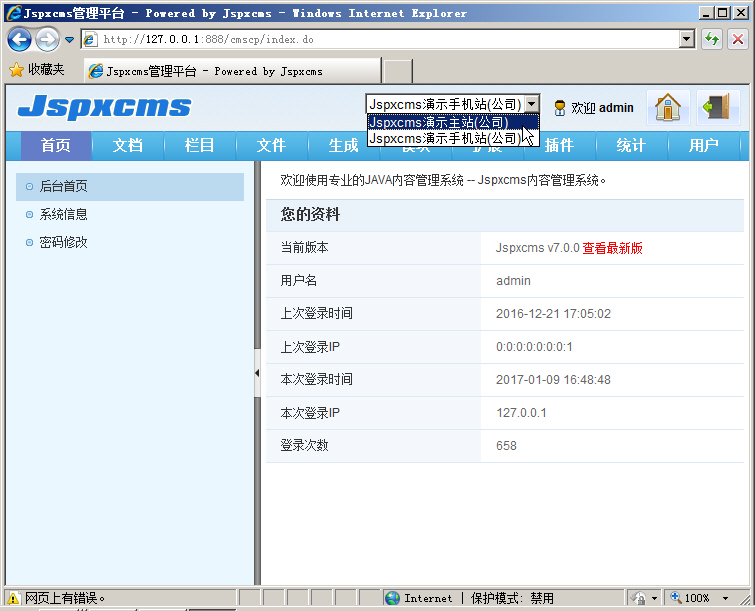Expand the zoom level dropdown arrow
755x611 pixels.
[x=725, y=598]
